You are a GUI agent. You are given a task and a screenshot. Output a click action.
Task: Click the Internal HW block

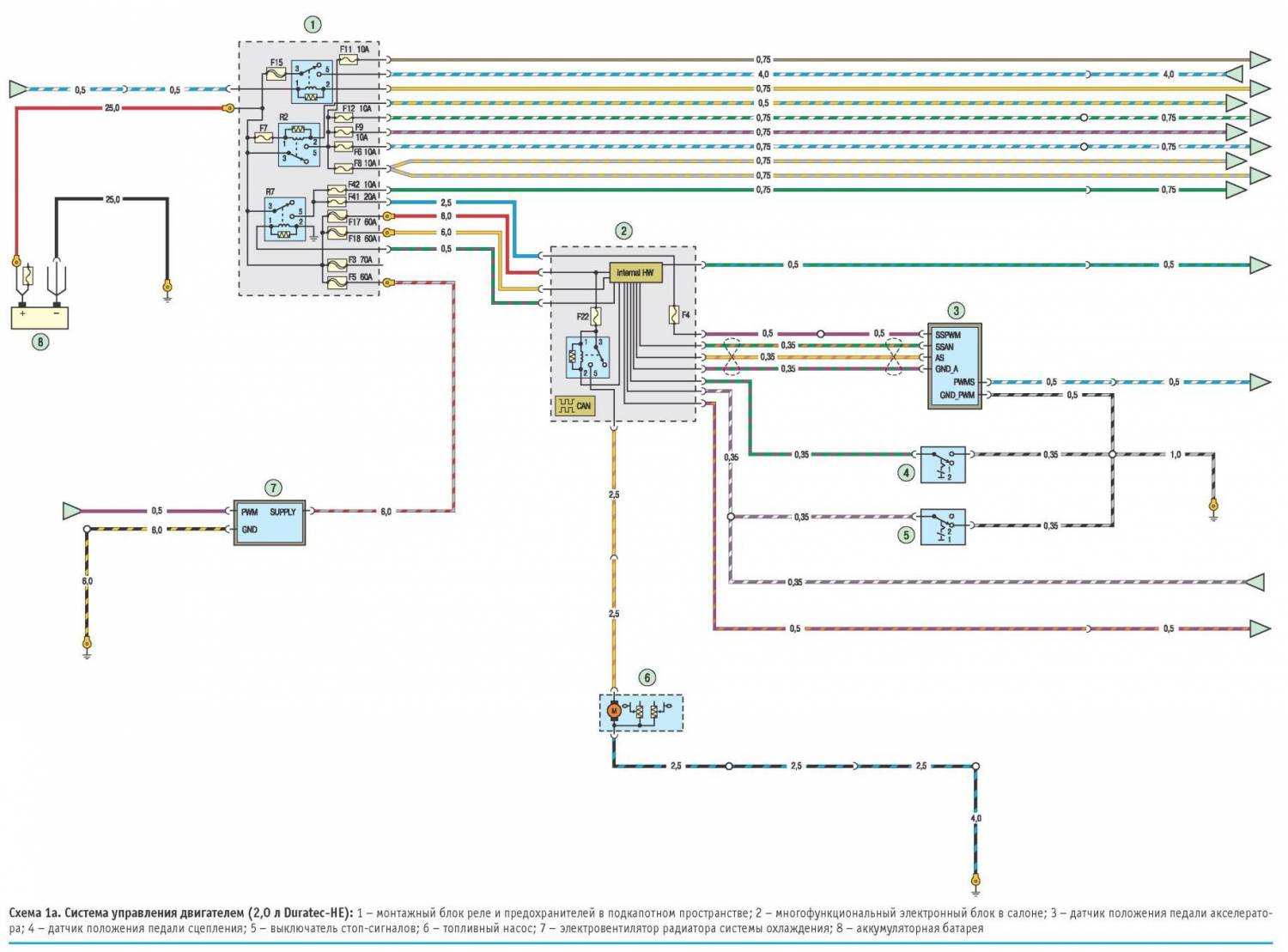[635, 273]
